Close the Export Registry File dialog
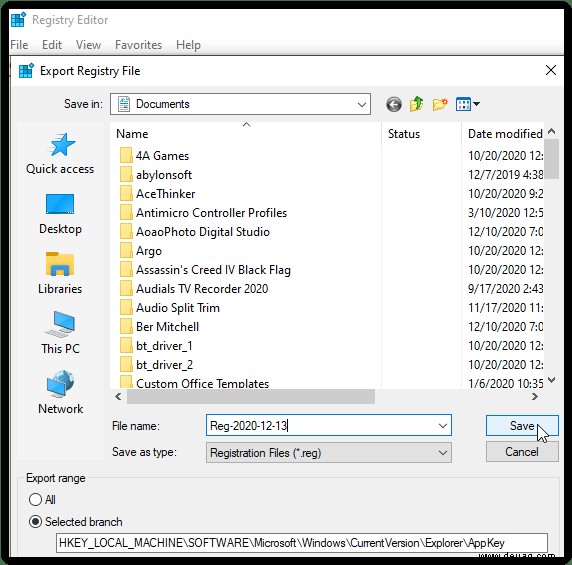Viewport: 572px width, 565px height. [x=551, y=70]
